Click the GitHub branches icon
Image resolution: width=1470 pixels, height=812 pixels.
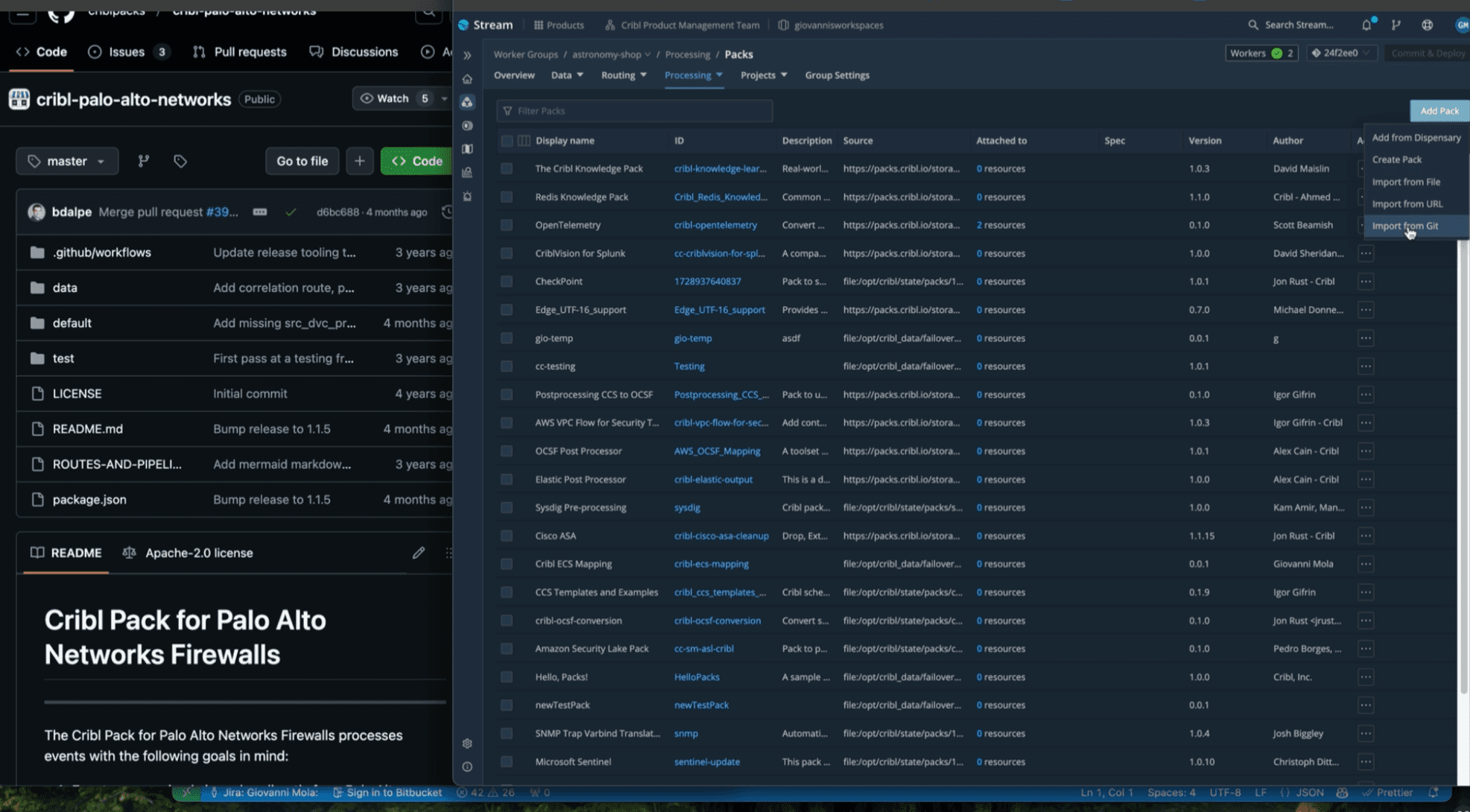(144, 161)
